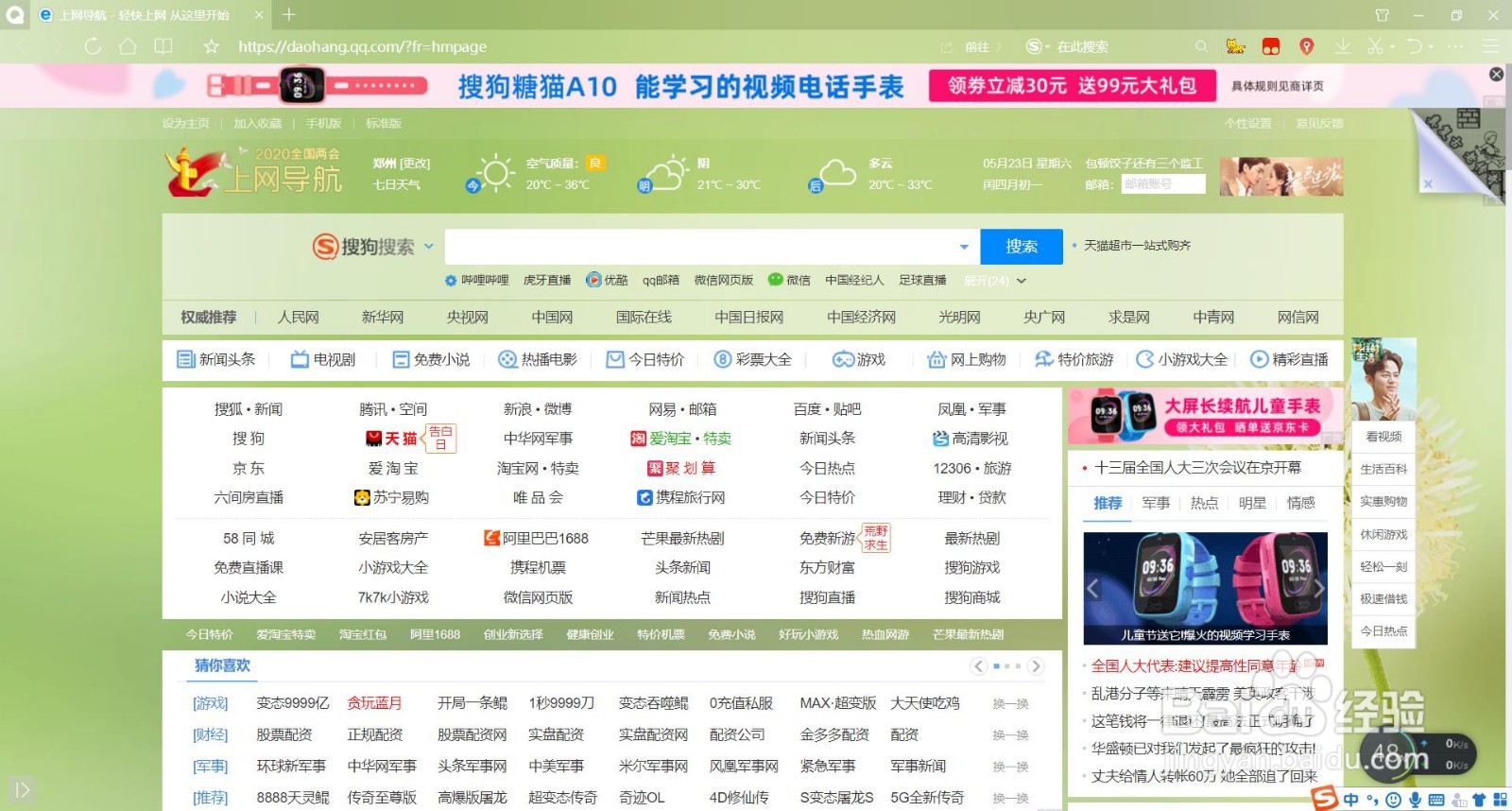Open the sidebar expand toggle at bottom-left
1512x811 pixels.
23,789
